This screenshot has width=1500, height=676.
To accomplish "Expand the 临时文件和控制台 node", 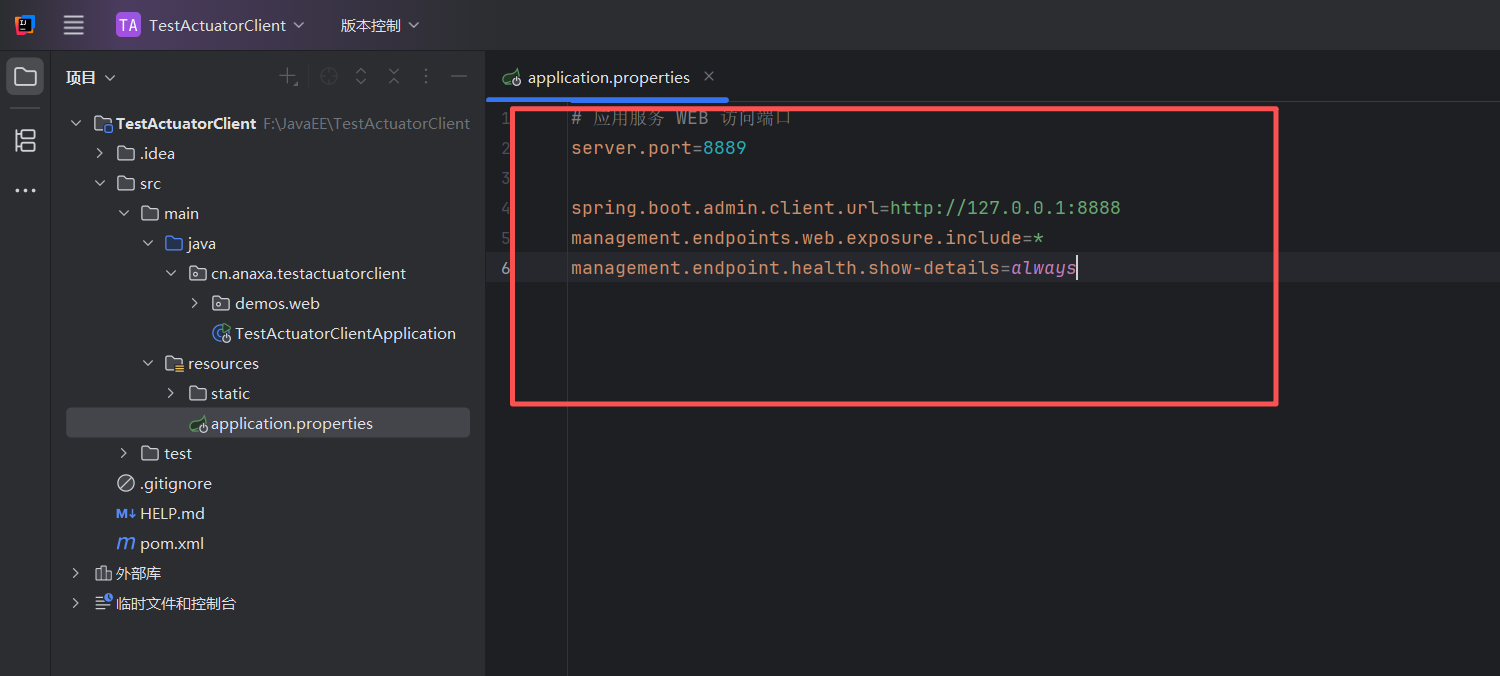I will point(76,603).
